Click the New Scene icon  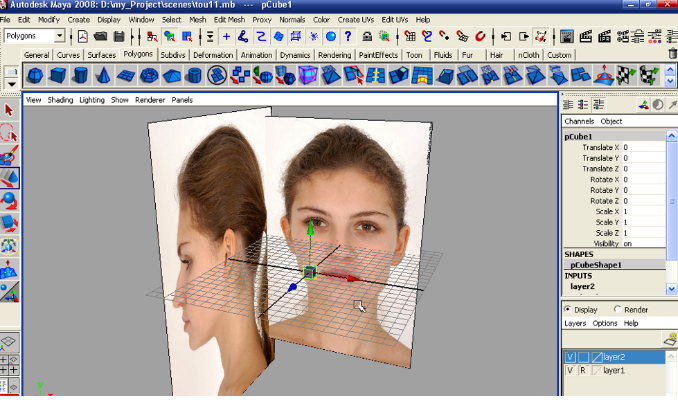[83, 36]
